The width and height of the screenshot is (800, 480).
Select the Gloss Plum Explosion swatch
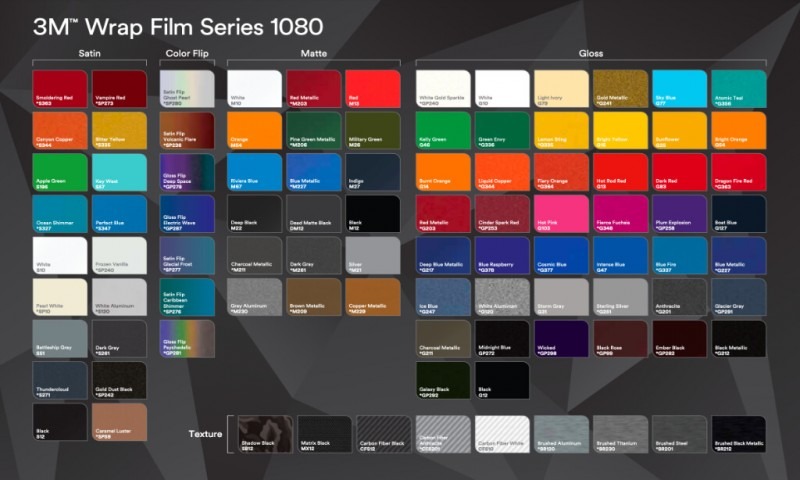click(680, 213)
